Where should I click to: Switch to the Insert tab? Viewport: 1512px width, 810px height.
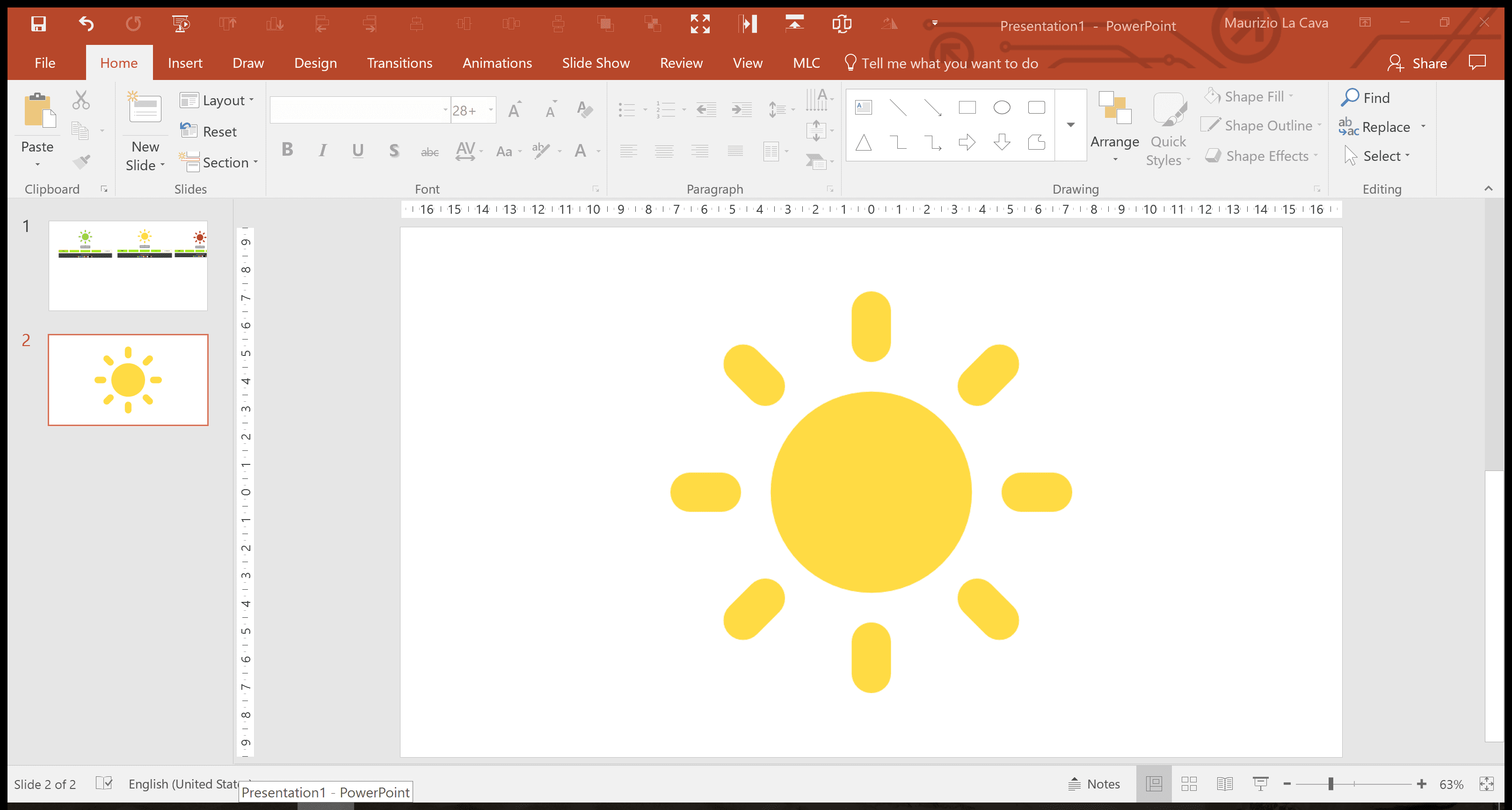coord(185,63)
